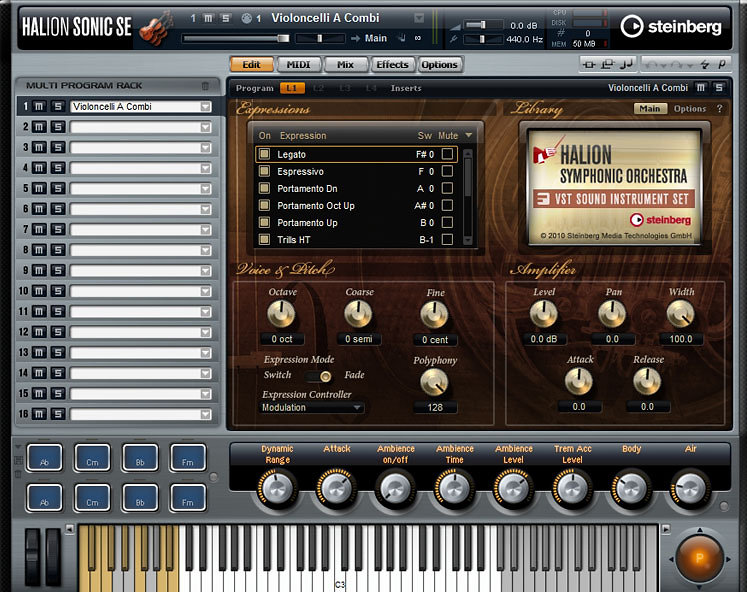Select the Program tab label
Viewport: 747px width, 592px height.
254,88
